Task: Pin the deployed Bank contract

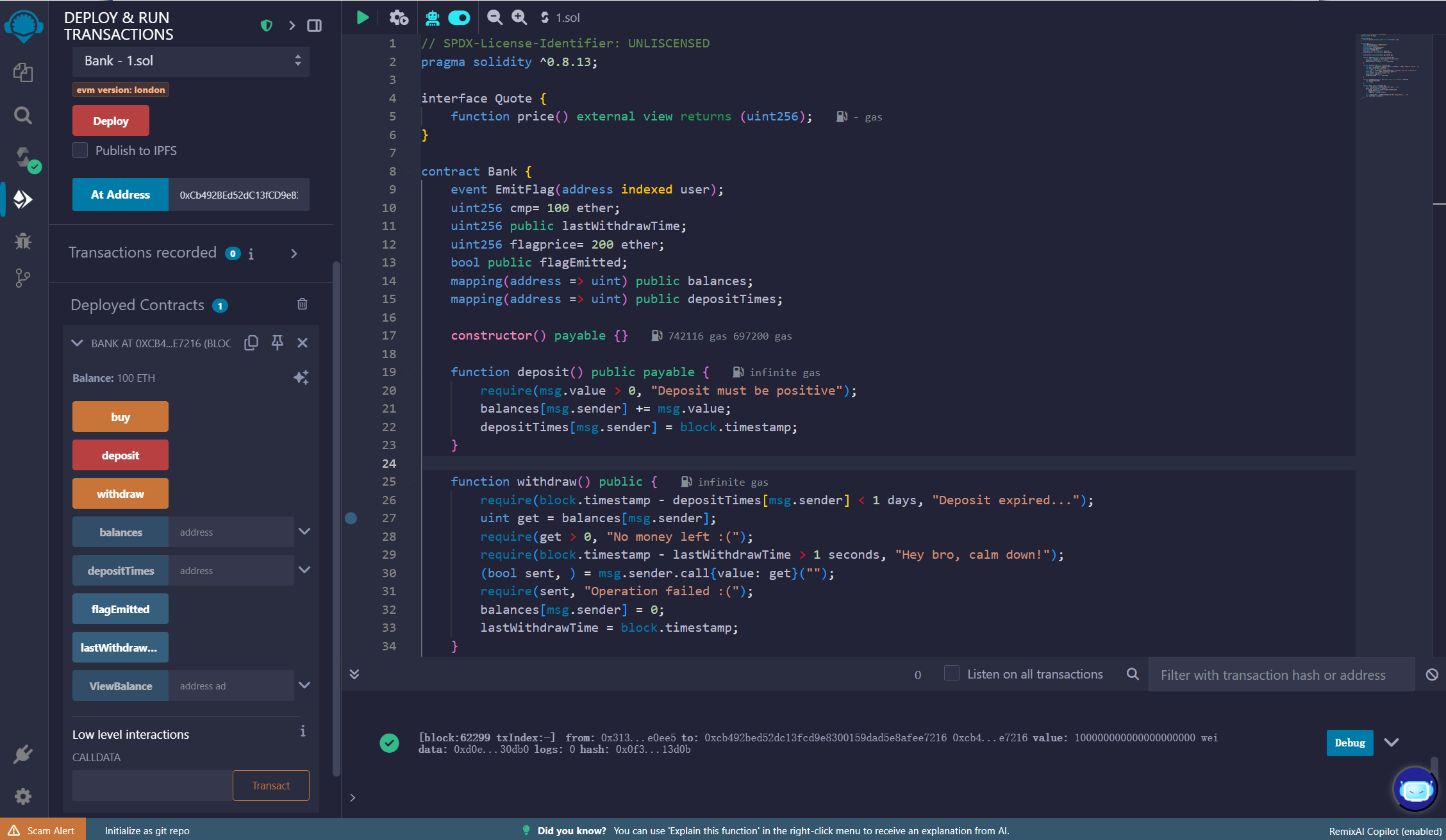Action: pyautogui.click(x=277, y=343)
